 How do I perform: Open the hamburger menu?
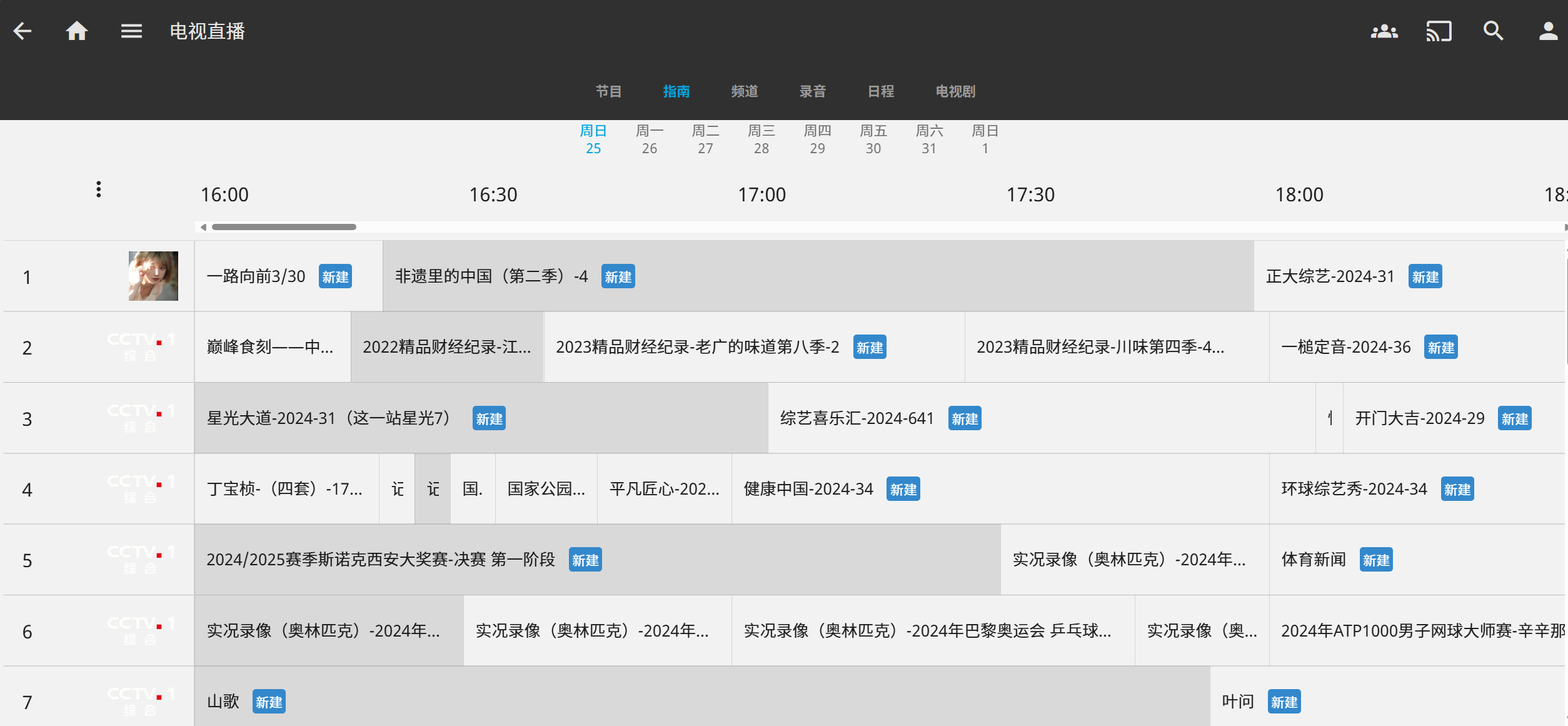point(131,31)
